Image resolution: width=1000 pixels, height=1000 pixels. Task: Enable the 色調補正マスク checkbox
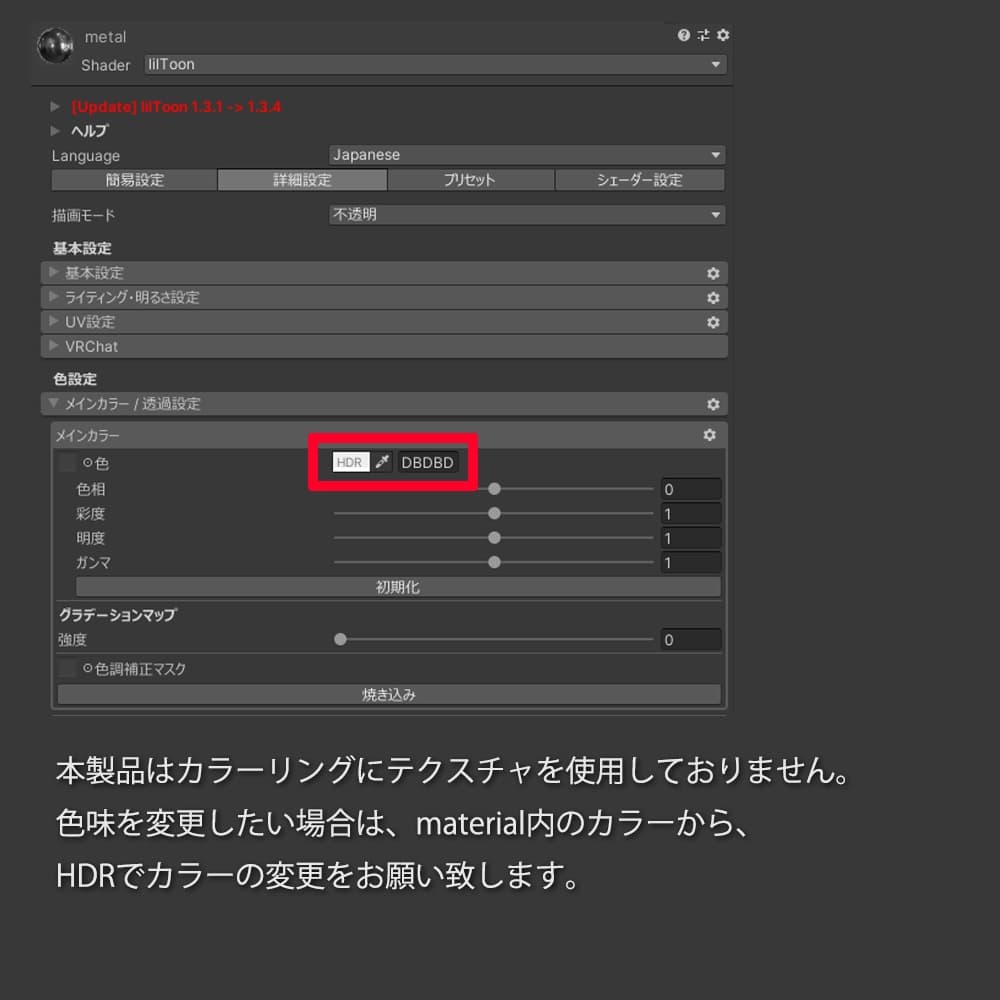pyautogui.click(x=66, y=668)
